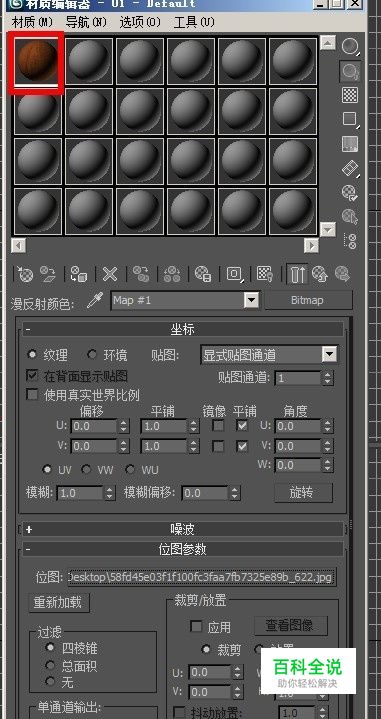Viewport: 381px width, 719px height.
Task: Enable the 应用 cropping checkbox
Action: point(196,626)
